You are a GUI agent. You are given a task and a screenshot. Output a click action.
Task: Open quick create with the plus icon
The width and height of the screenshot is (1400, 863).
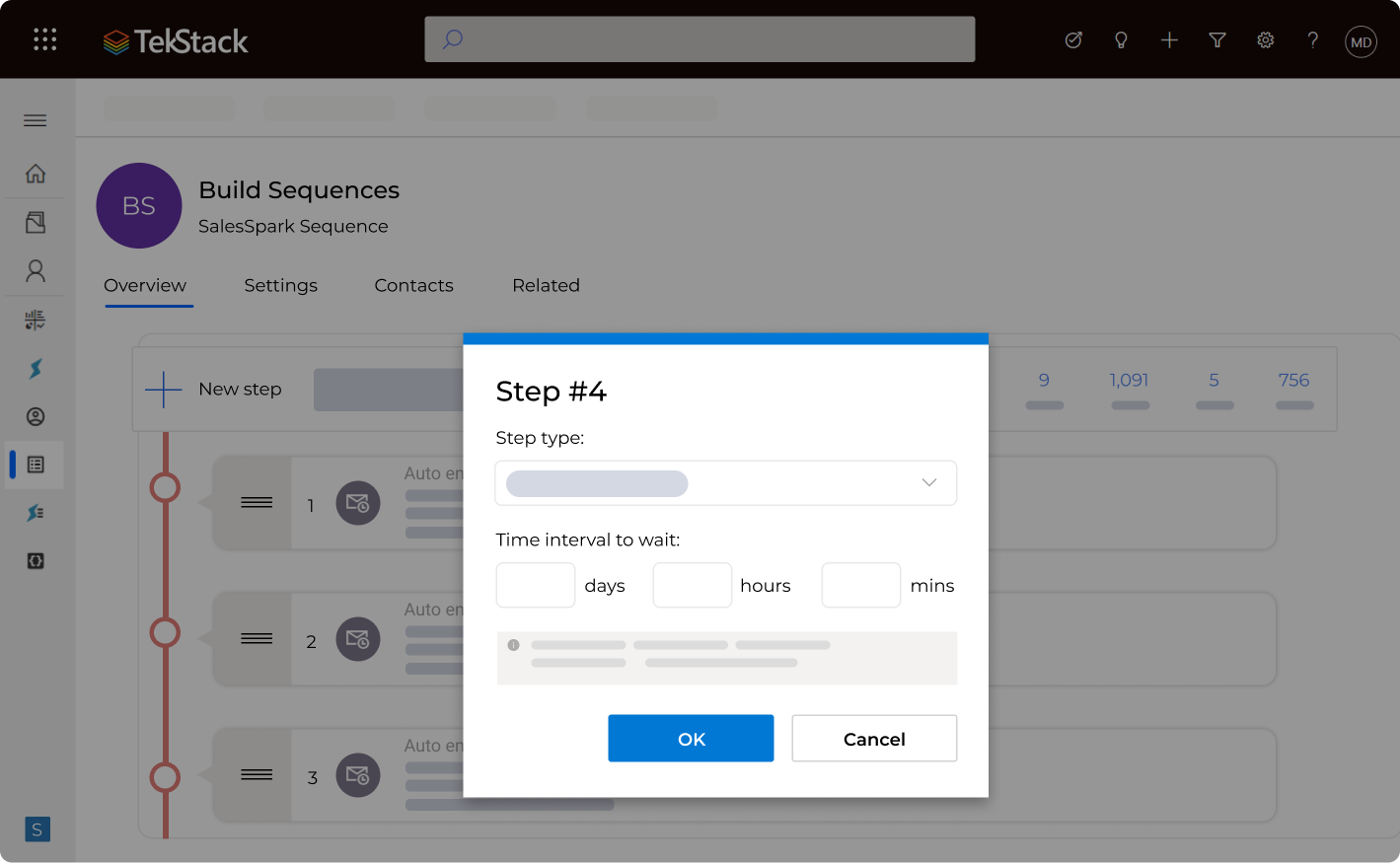click(x=1168, y=40)
